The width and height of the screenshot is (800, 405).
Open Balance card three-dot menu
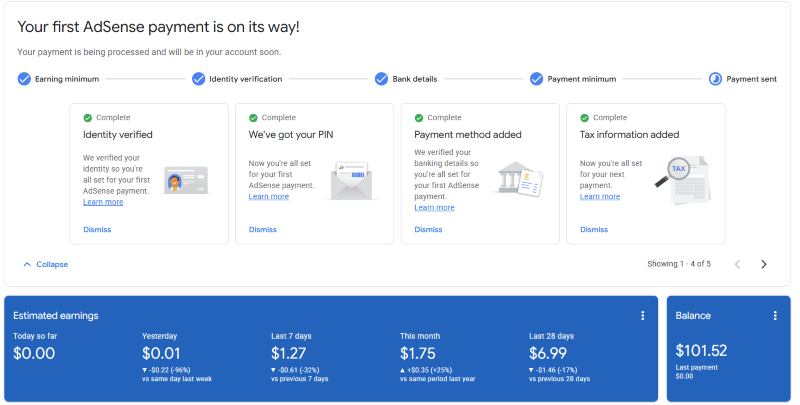(775, 316)
